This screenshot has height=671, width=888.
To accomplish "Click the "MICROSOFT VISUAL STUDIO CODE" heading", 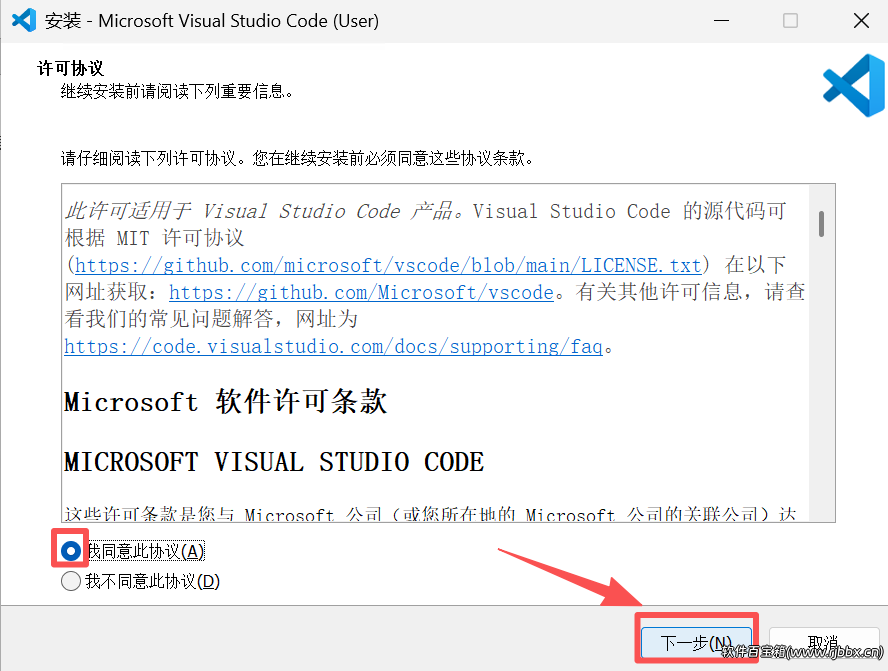I will click(274, 461).
